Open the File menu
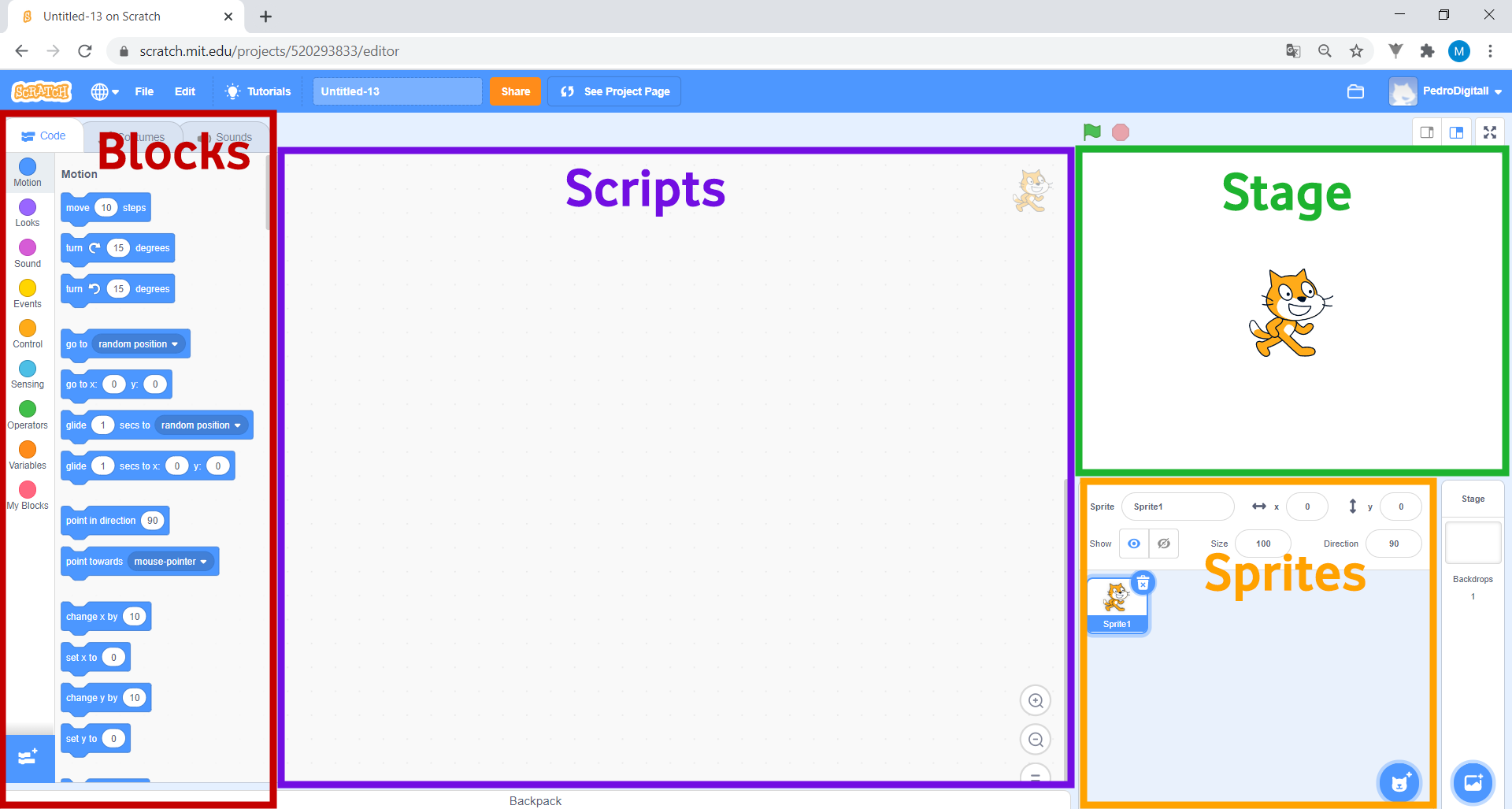The height and width of the screenshot is (809, 1512). coord(144,91)
